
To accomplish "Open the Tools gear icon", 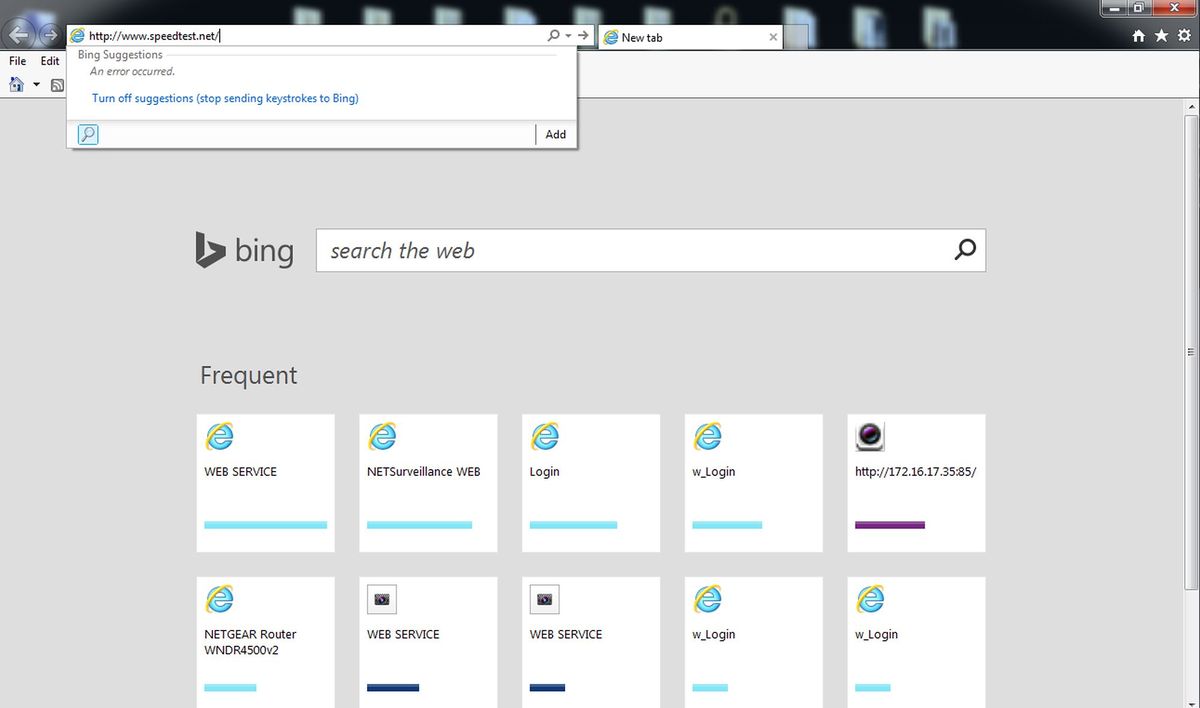I will point(1184,36).
